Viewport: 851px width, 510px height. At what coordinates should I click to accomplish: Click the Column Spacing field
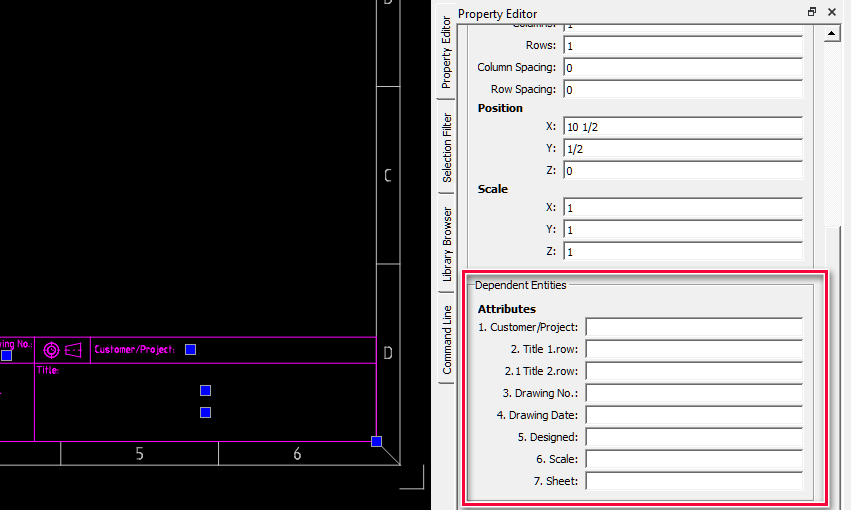tap(683, 68)
